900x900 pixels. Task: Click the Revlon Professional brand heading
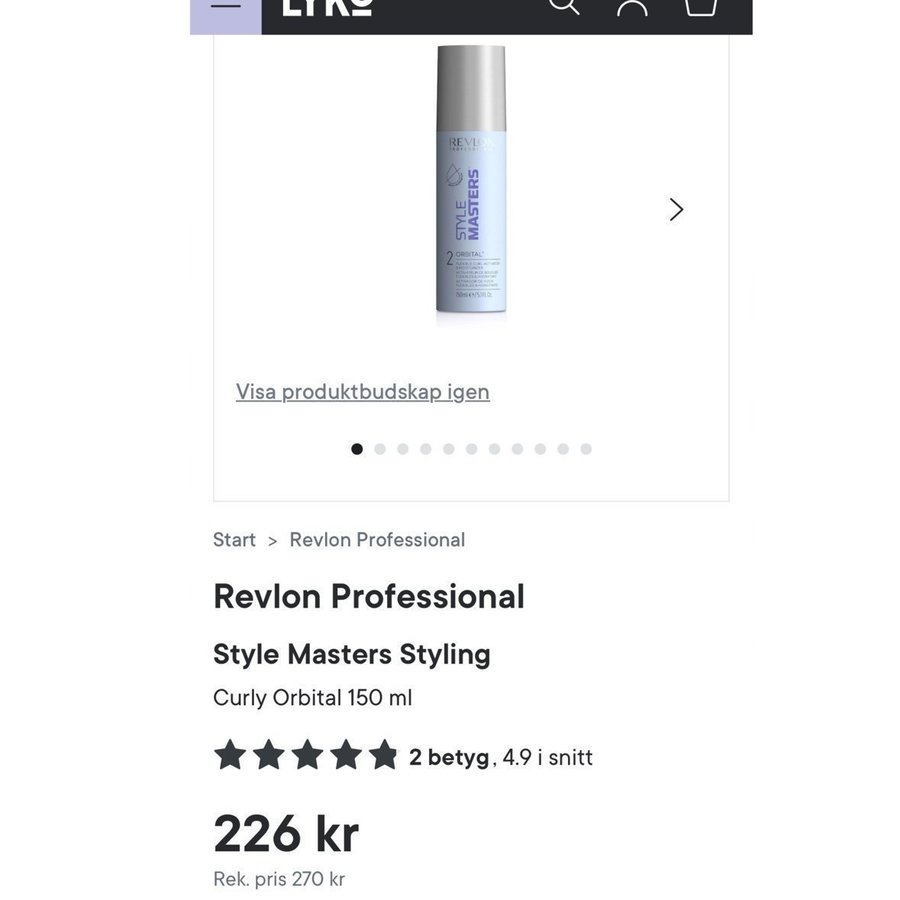coord(368,597)
